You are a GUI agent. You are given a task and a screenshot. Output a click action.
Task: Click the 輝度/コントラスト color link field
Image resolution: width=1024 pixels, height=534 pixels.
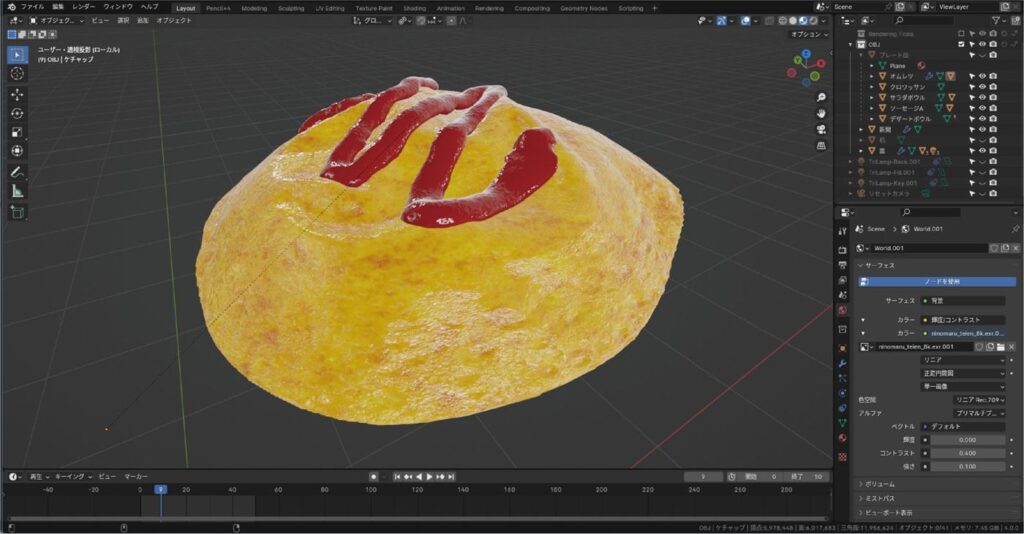click(x=963, y=320)
